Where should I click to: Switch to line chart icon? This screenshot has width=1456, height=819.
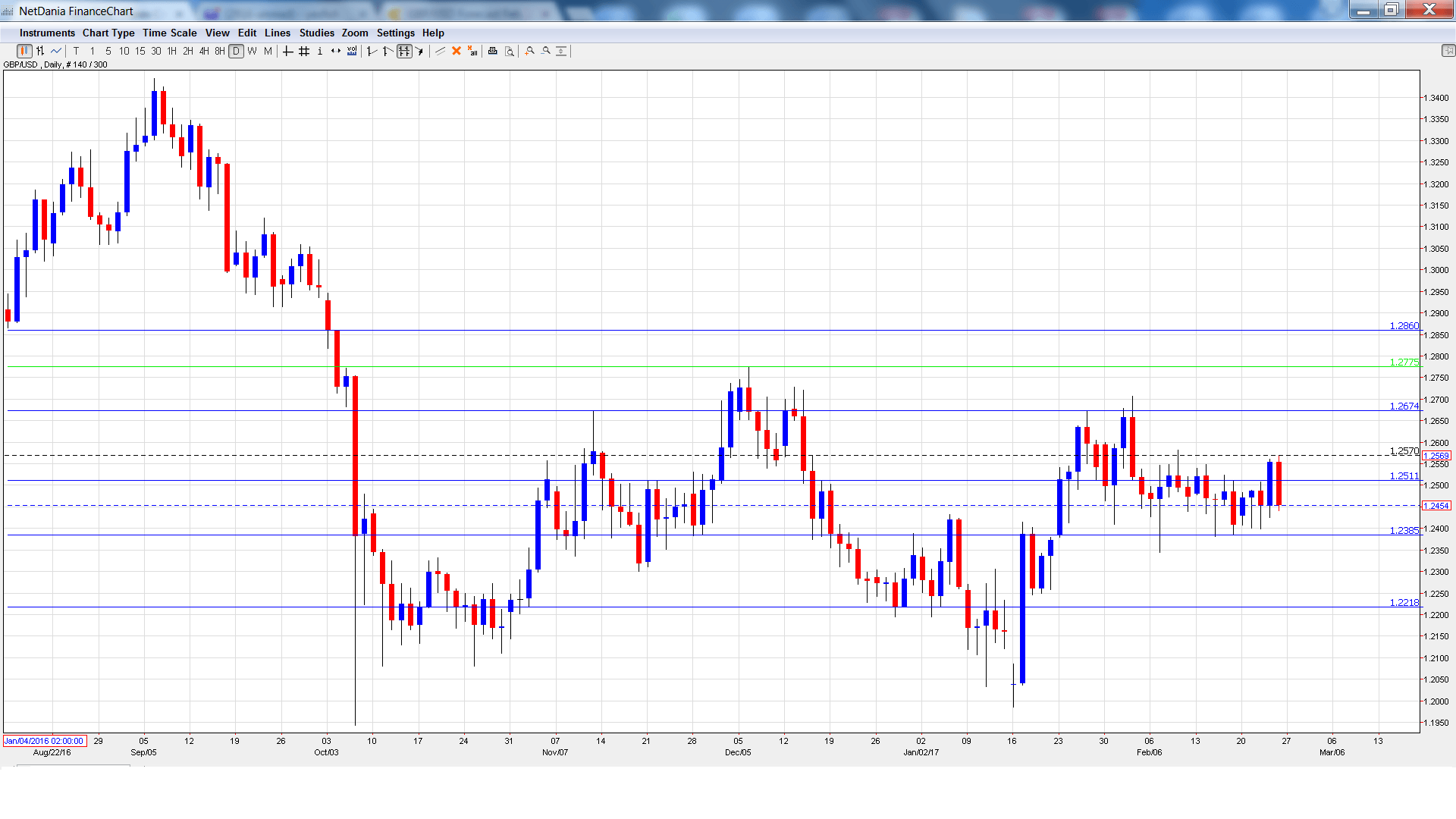[56, 52]
